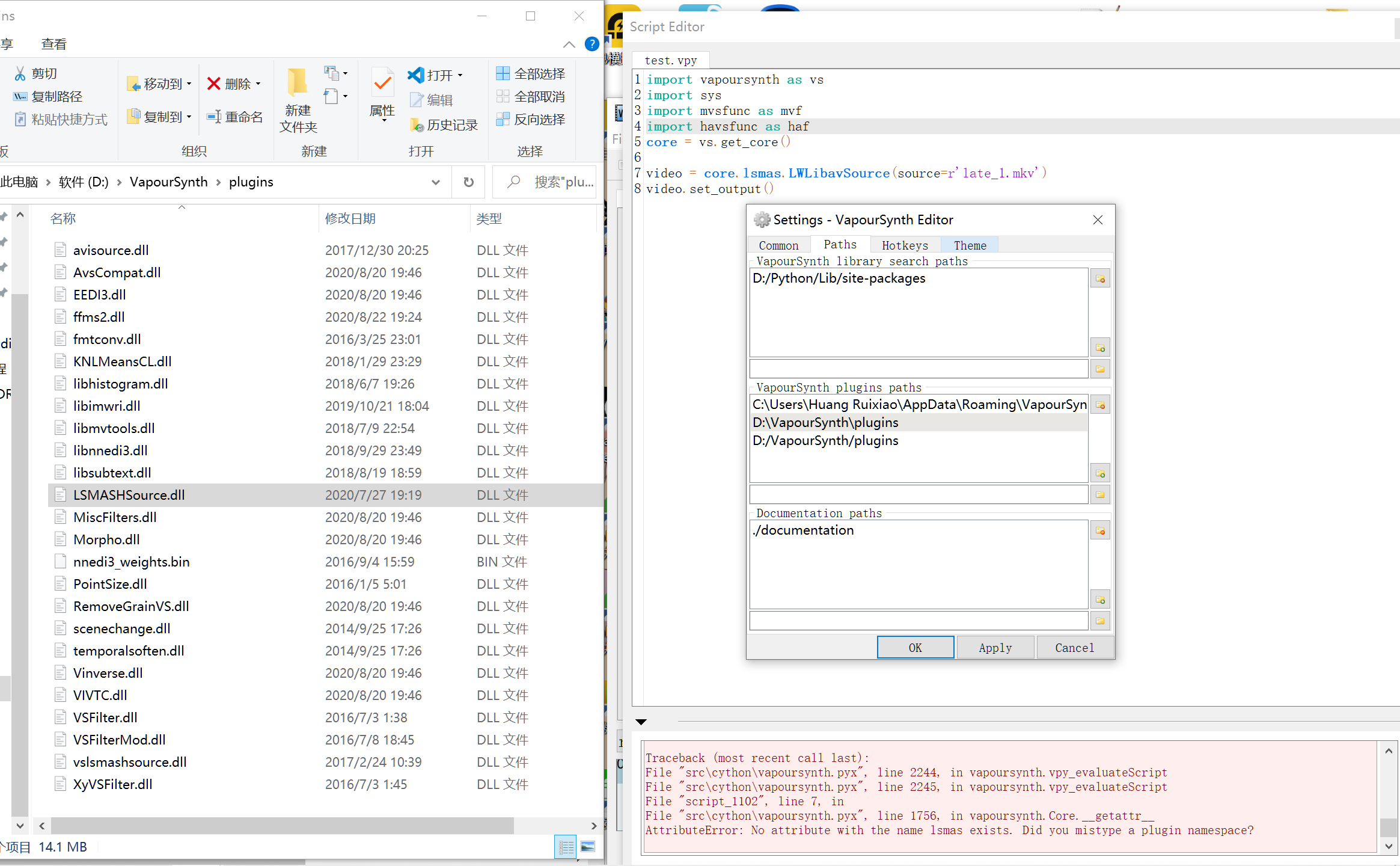Close the Settings dialog with X
The image size is (1400, 866).
(x=1098, y=220)
